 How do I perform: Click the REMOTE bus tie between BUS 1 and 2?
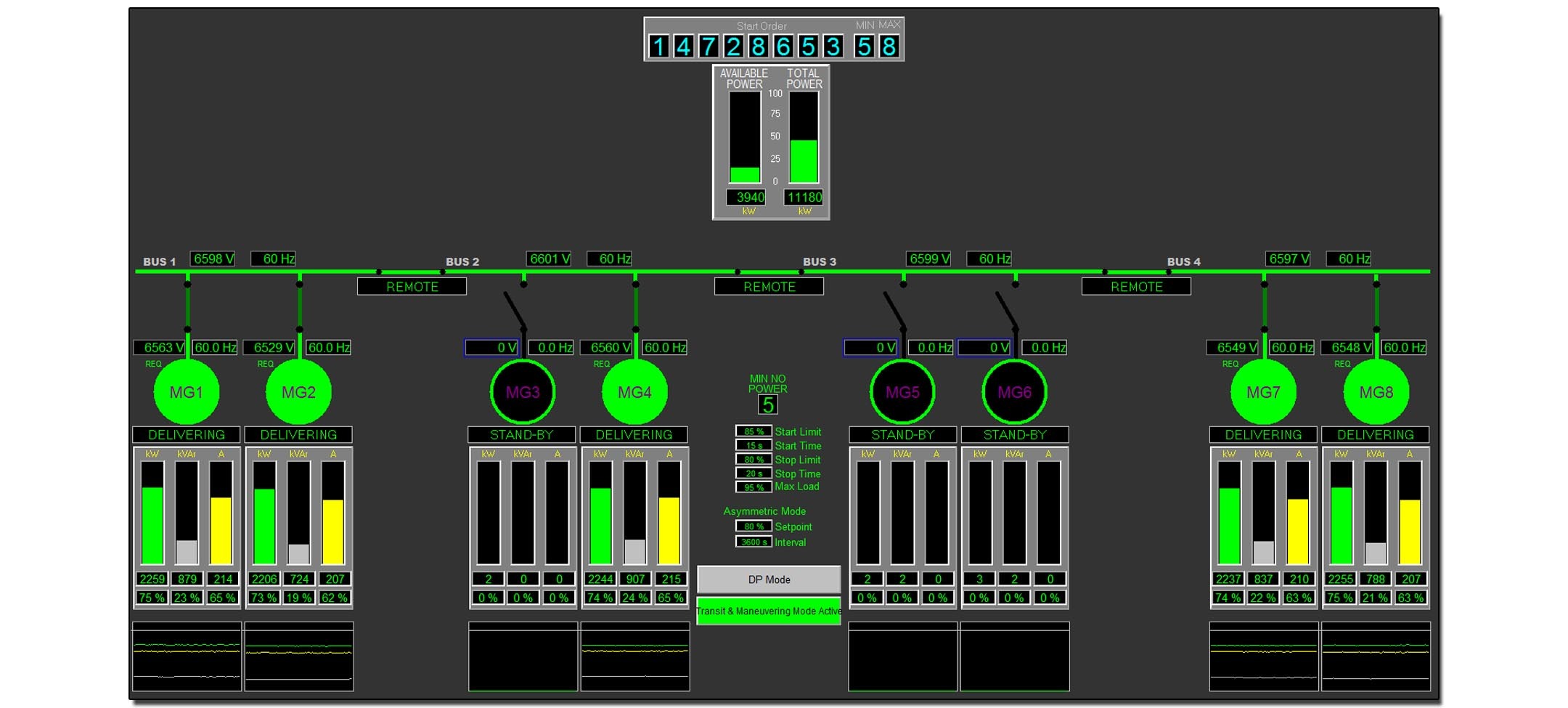coord(412,287)
